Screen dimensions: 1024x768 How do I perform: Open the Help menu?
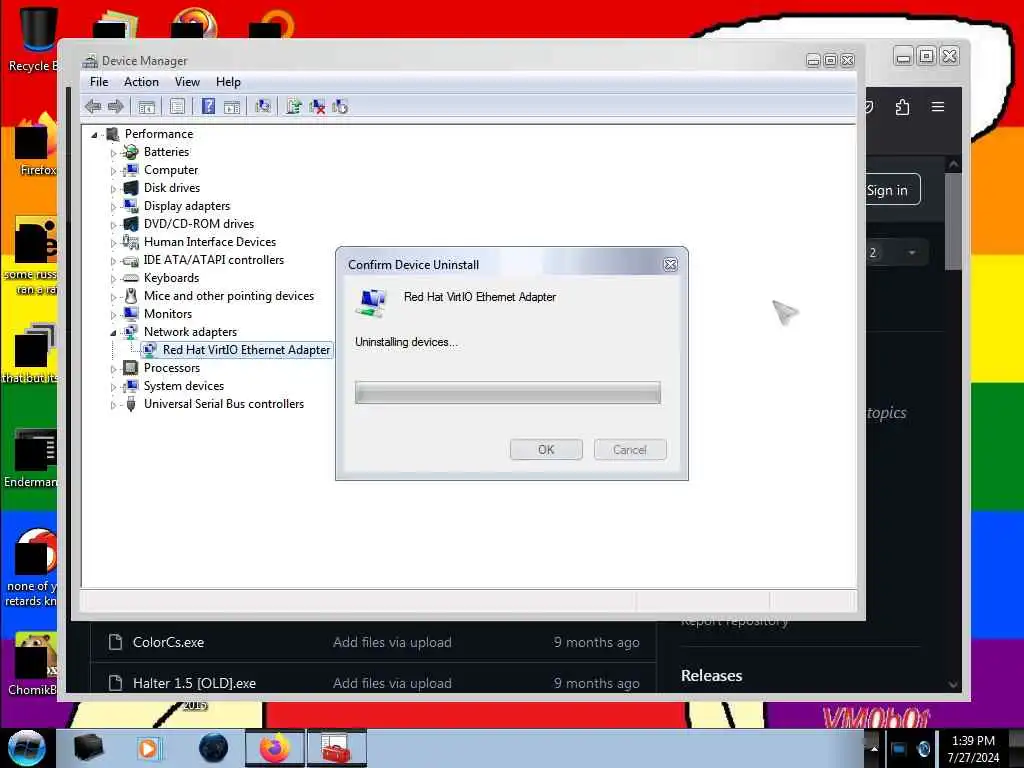[228, 82]
